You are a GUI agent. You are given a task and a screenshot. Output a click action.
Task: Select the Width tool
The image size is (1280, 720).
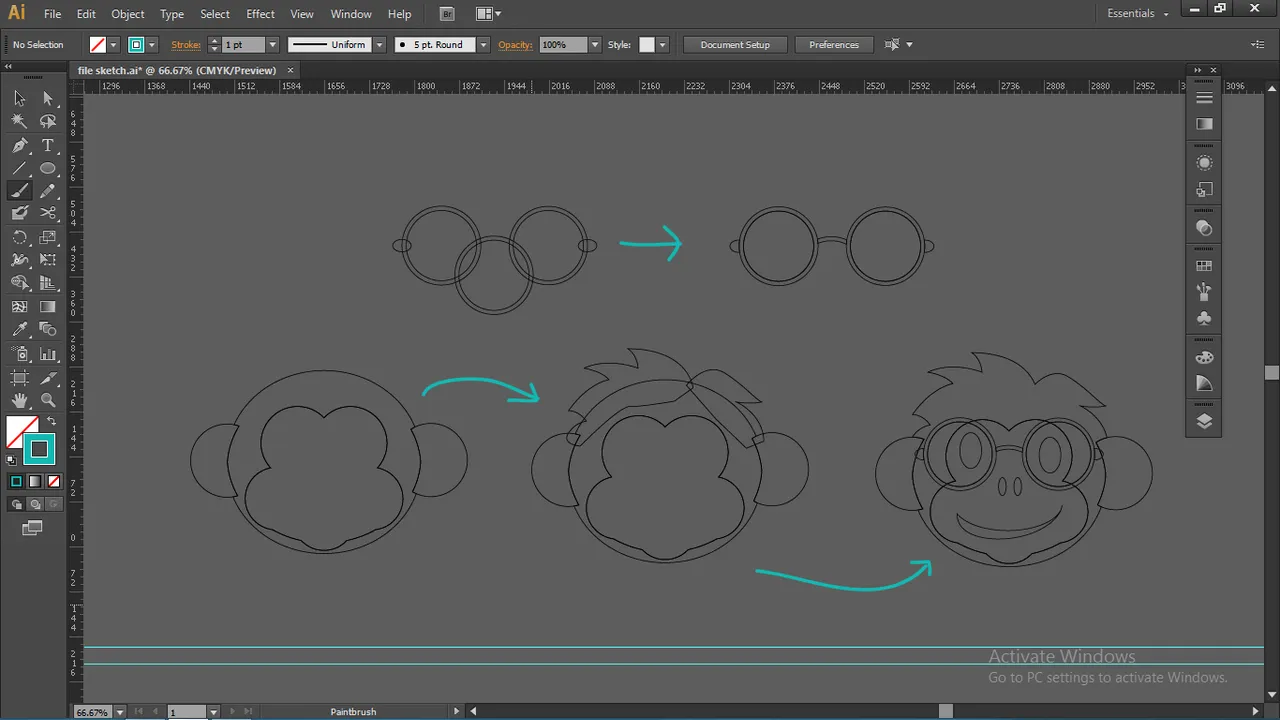pos(19,260)
